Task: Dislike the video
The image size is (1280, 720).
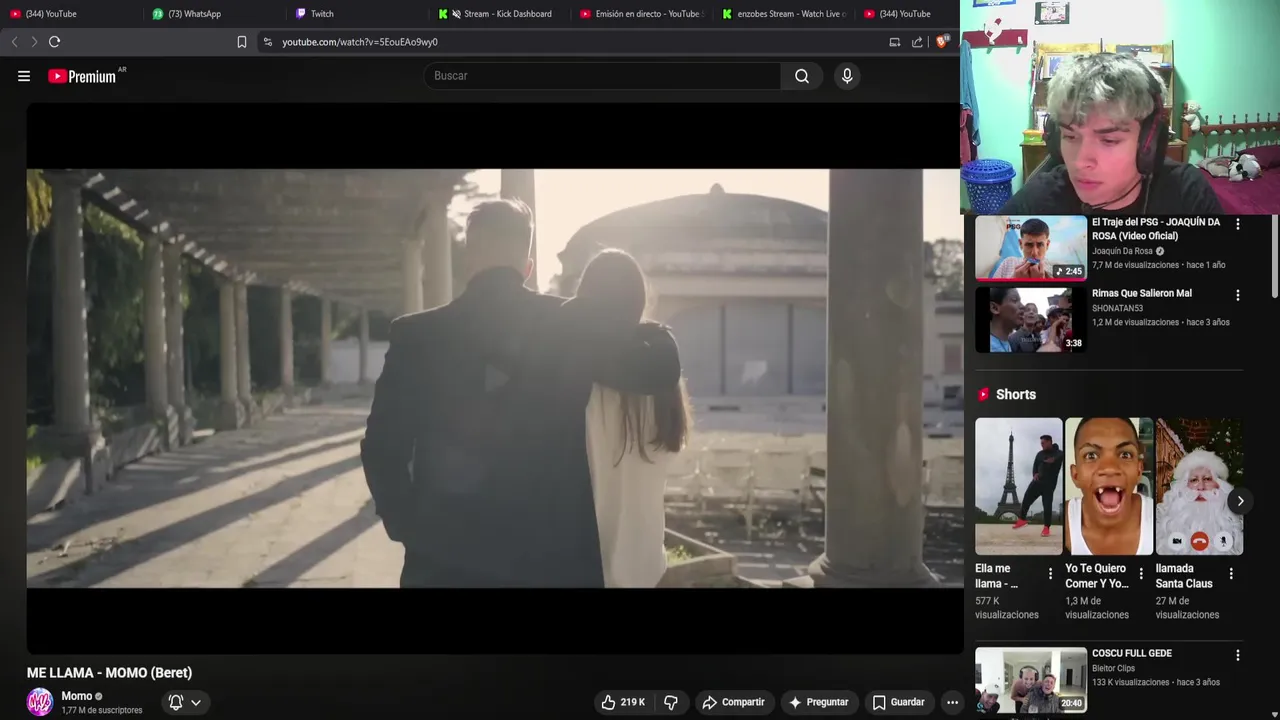Action: point(671,702)
